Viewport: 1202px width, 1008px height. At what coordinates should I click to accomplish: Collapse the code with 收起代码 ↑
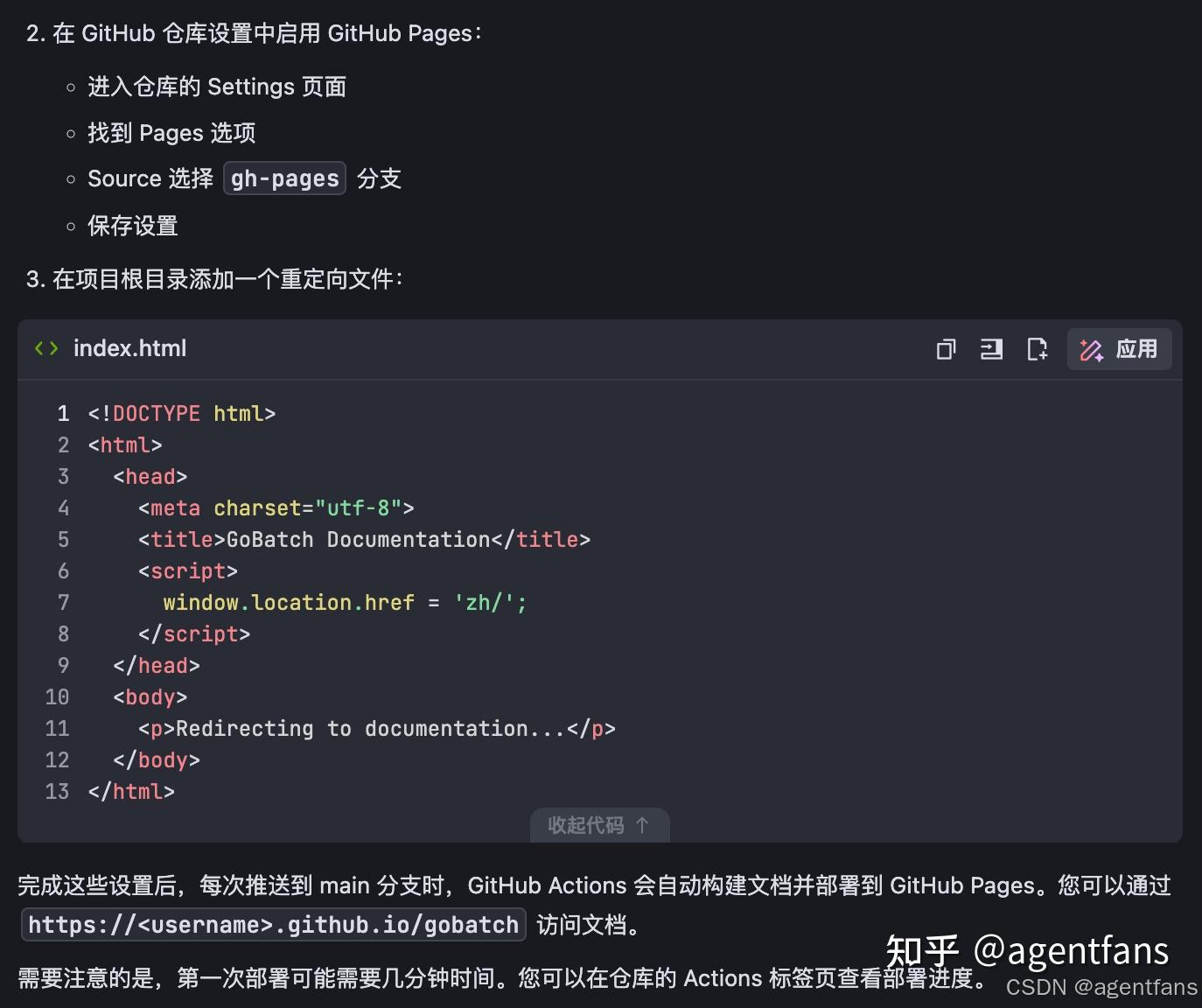pyautogui.click(x=600, y=825)
